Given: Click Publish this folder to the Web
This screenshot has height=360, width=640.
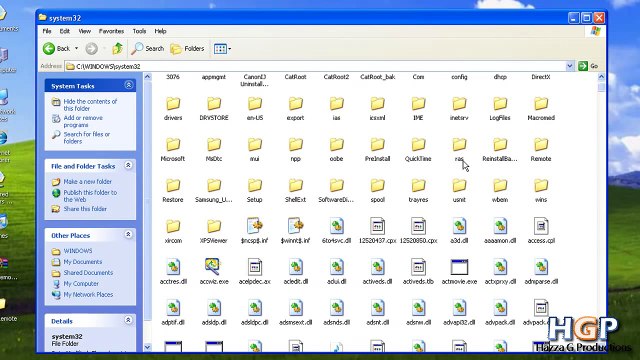Looking at the screenshot, I should (x=90, y=196).
